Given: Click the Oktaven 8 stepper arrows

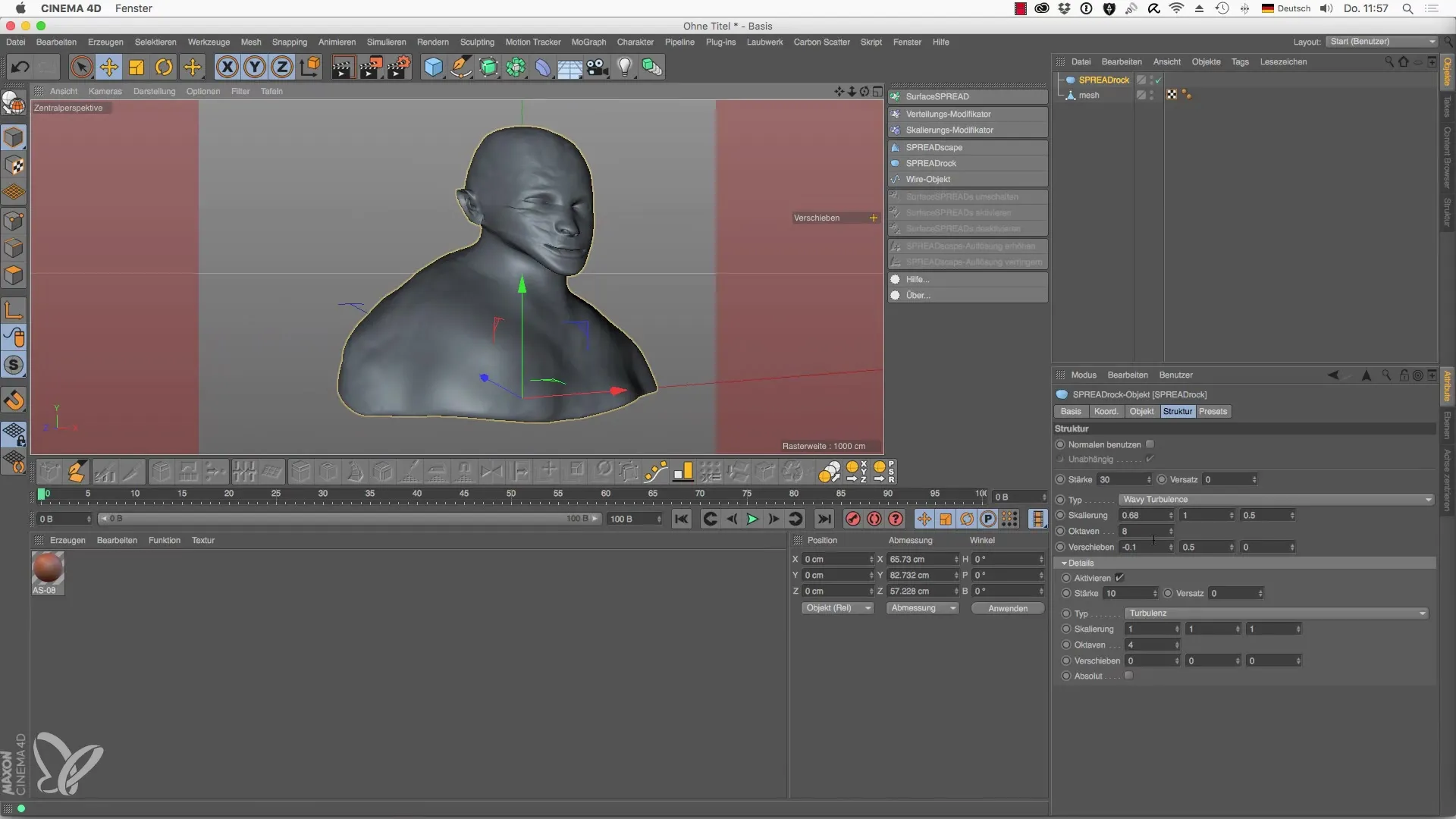Looking at the screenshot, I should [x=1171, y=532].
